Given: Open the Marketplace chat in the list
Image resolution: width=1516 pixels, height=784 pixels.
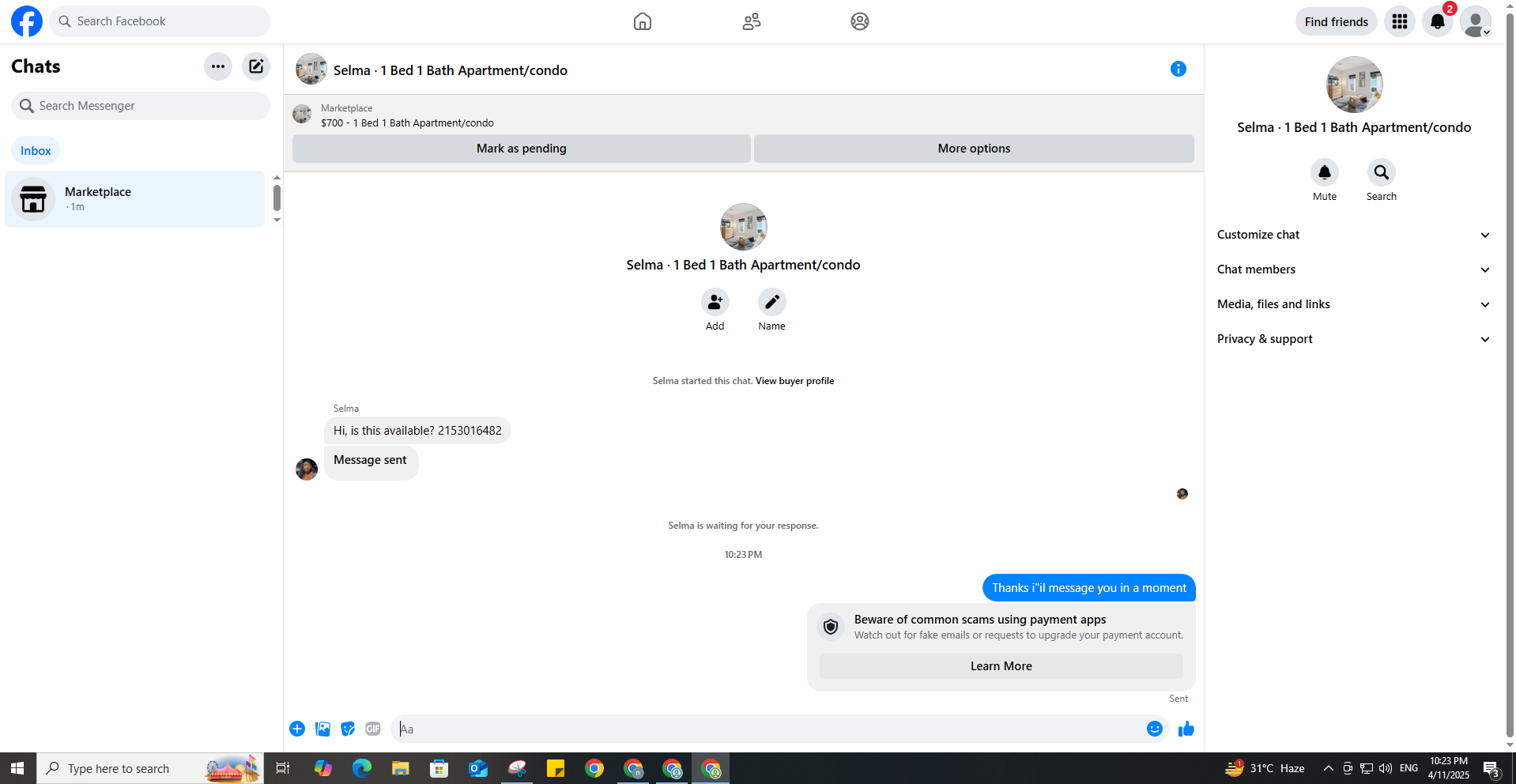Looking at the screenshot, I should [135, 199].
